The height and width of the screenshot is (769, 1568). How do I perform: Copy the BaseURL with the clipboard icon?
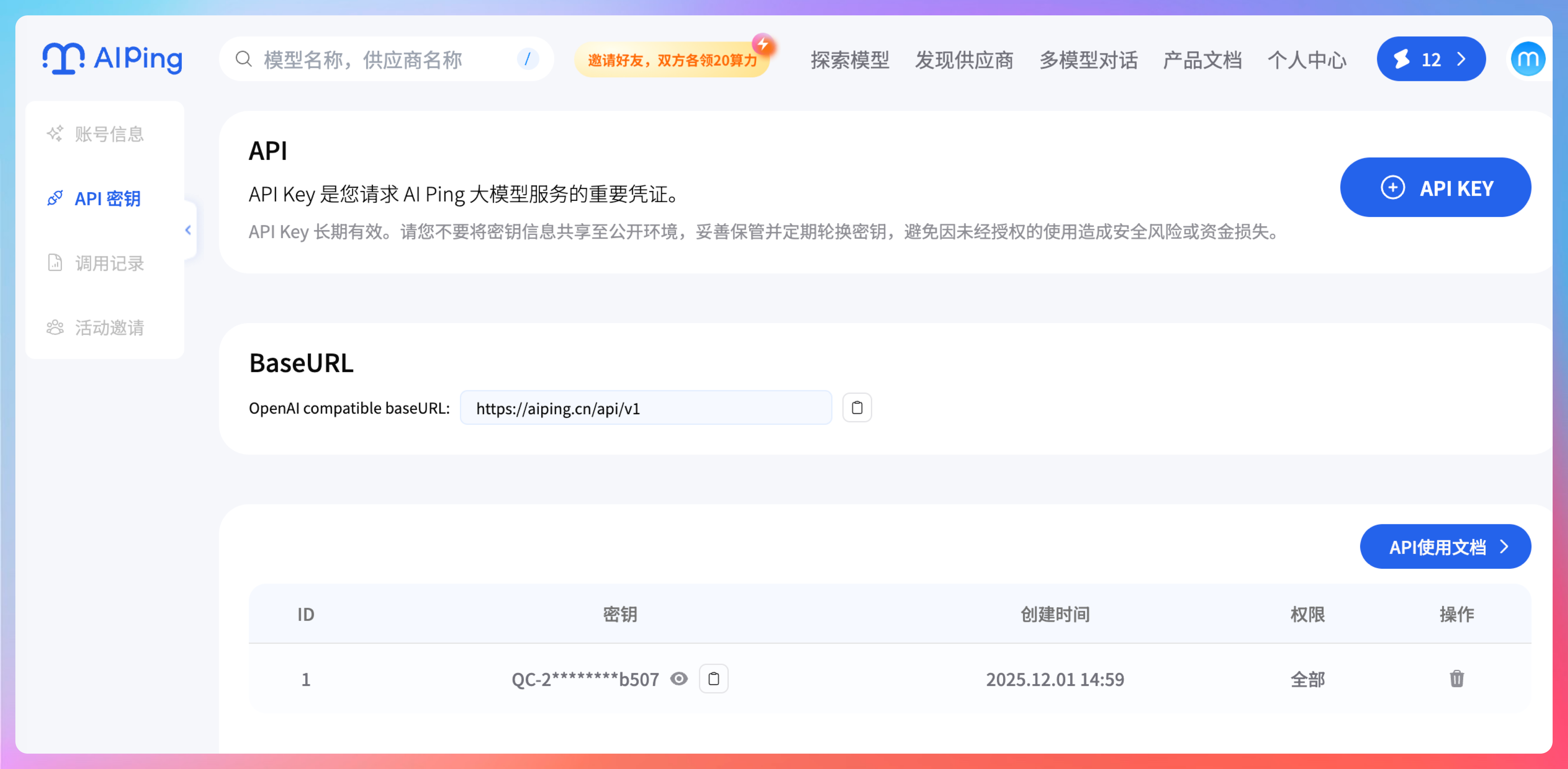coord(856,408)
